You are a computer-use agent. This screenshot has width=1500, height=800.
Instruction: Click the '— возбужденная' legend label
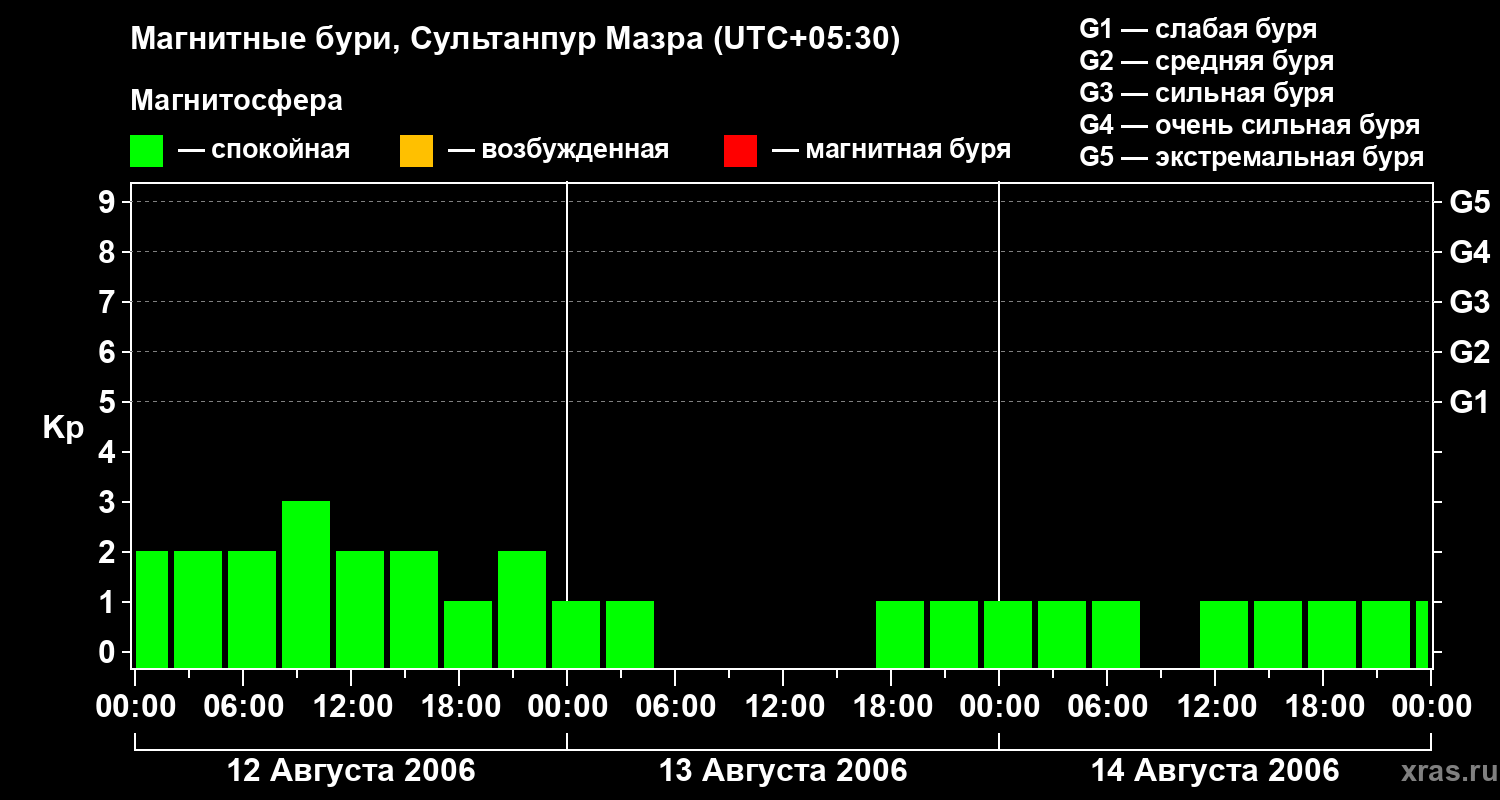pyautogui.click(x=558, y=151)
